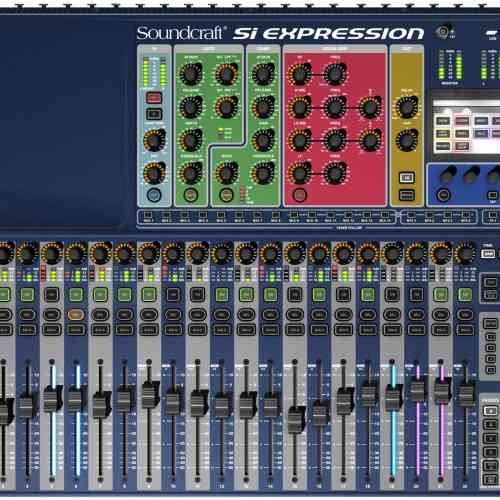The width and height of the screenshot is (500, 500).
Task: Toggle the black phase button below the red button
Action: tap(154, 114)
